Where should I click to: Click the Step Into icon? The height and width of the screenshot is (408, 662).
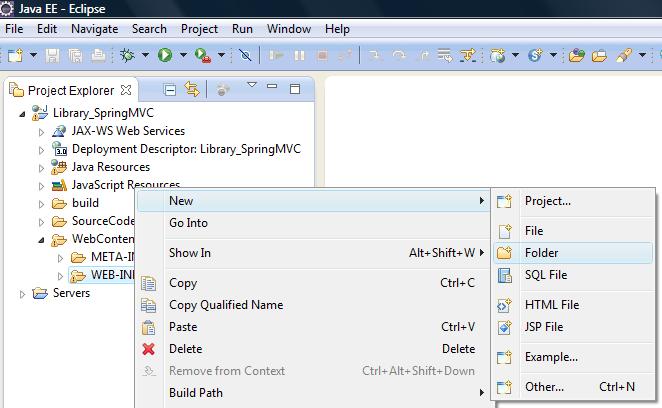374,55
